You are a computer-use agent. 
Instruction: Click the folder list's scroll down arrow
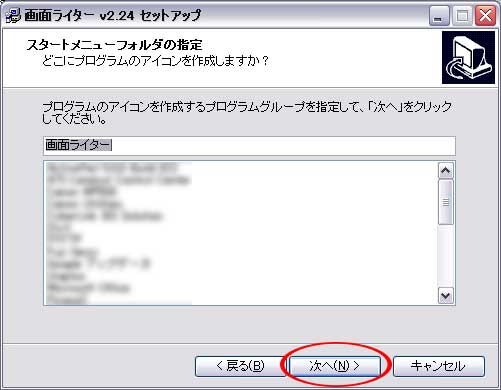(x=446, y=295)
